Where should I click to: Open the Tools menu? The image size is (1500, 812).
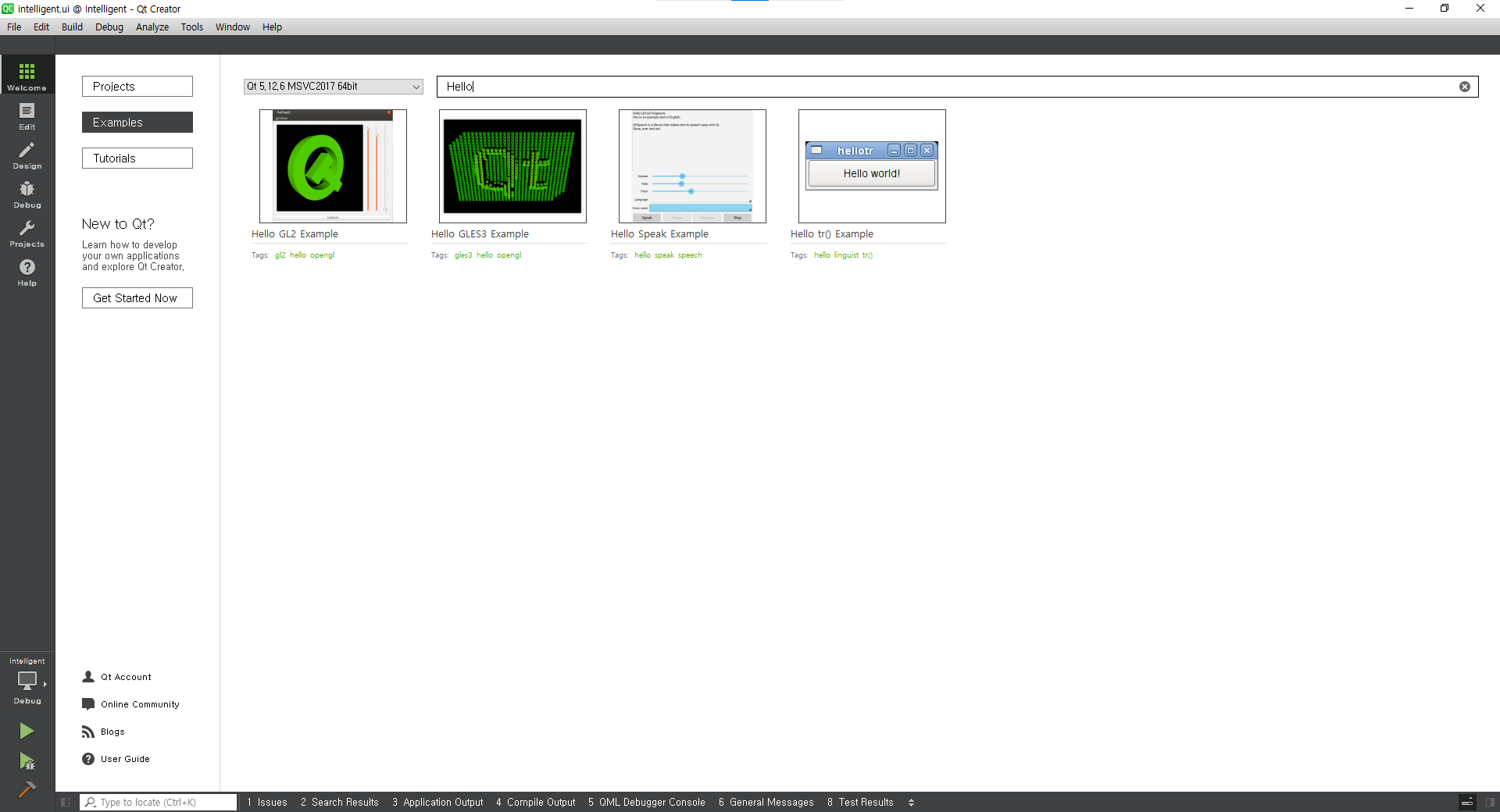point(192,27)
